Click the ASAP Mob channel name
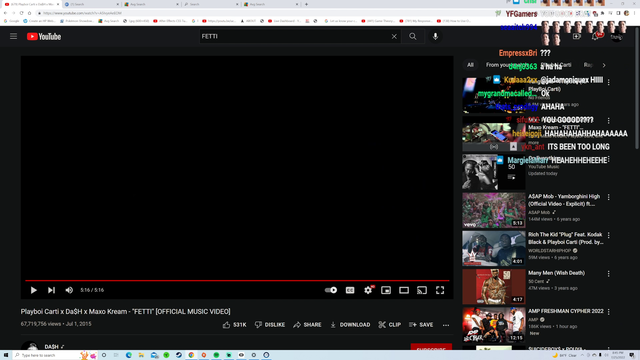This screenshot has width=640, height=360. 539,212
